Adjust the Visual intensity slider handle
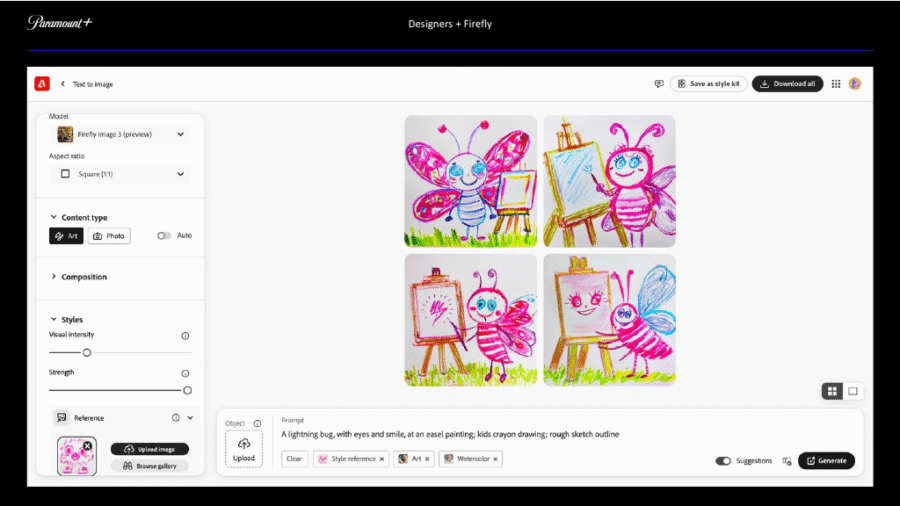900x506 pixels. click(87, 352)
